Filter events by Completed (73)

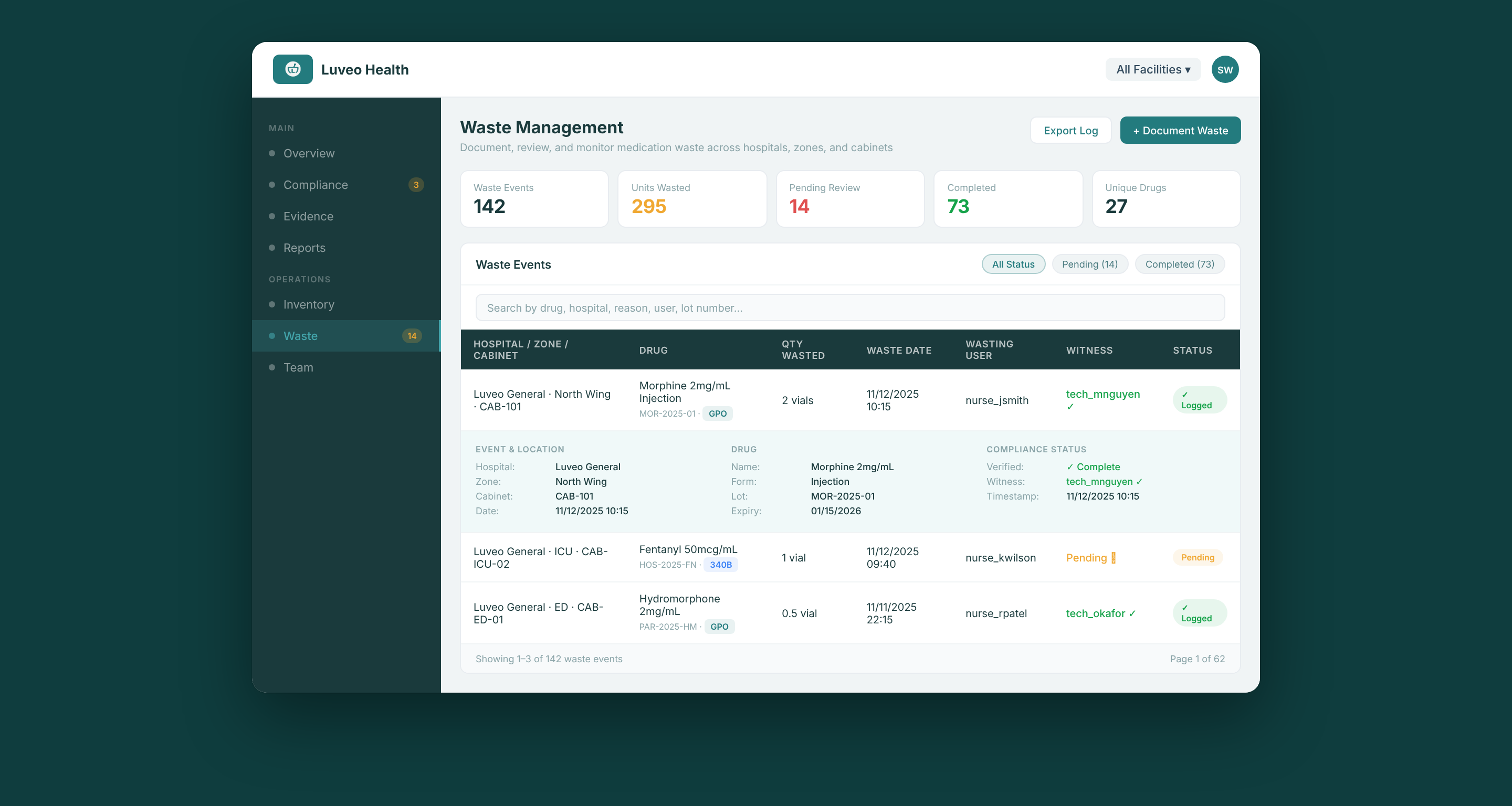coord(1180,264)
